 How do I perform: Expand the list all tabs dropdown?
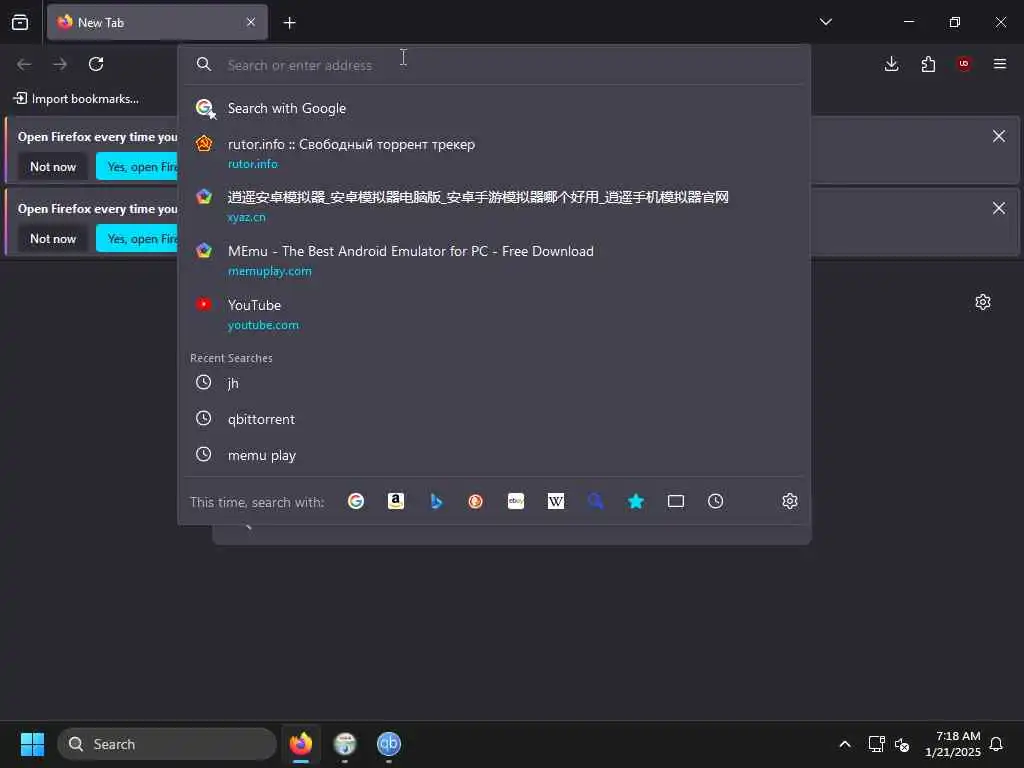tap(826, 22)
